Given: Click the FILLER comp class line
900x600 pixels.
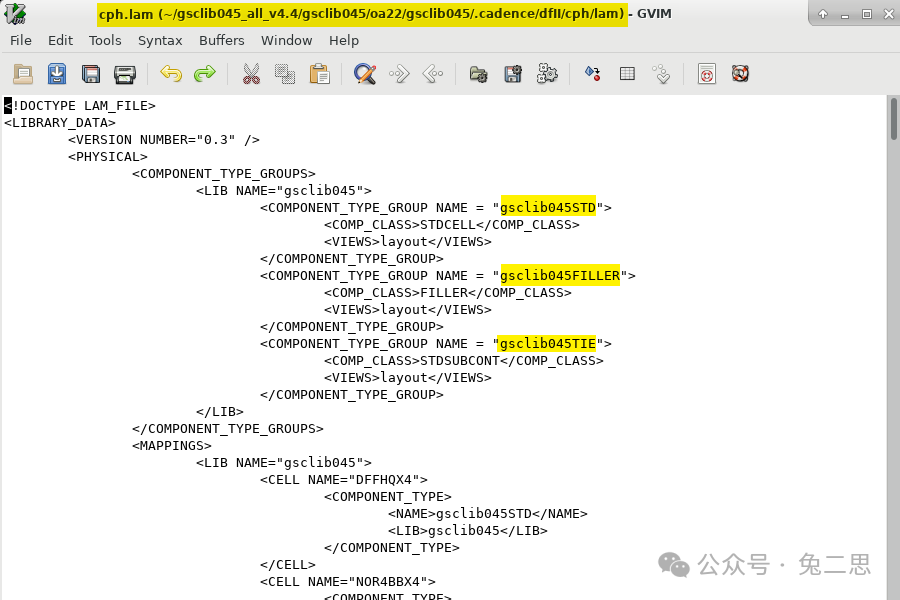Looking at the screenshot, I should [x=448, y=293].
